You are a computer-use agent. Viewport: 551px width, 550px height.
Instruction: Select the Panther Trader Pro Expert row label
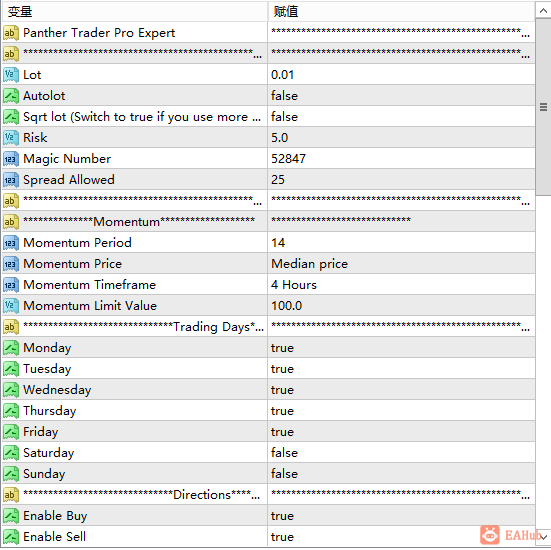point(99,33)
